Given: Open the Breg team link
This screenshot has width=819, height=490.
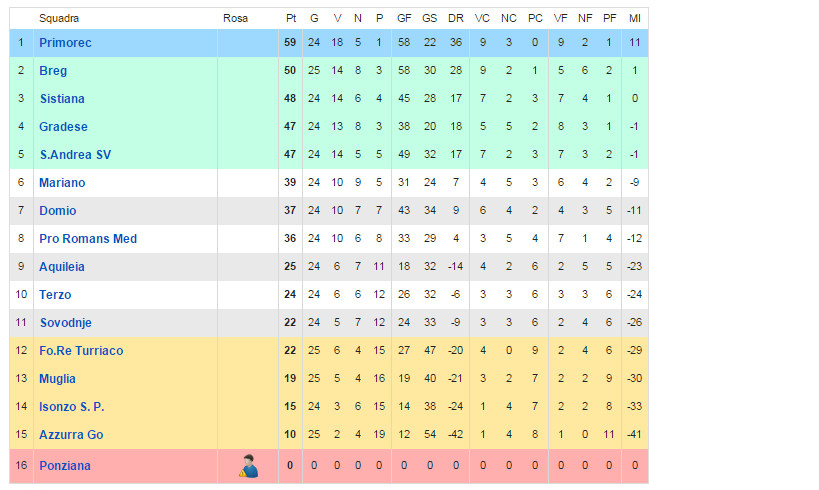Looking at the screenshot, I should tap(53, 71).
